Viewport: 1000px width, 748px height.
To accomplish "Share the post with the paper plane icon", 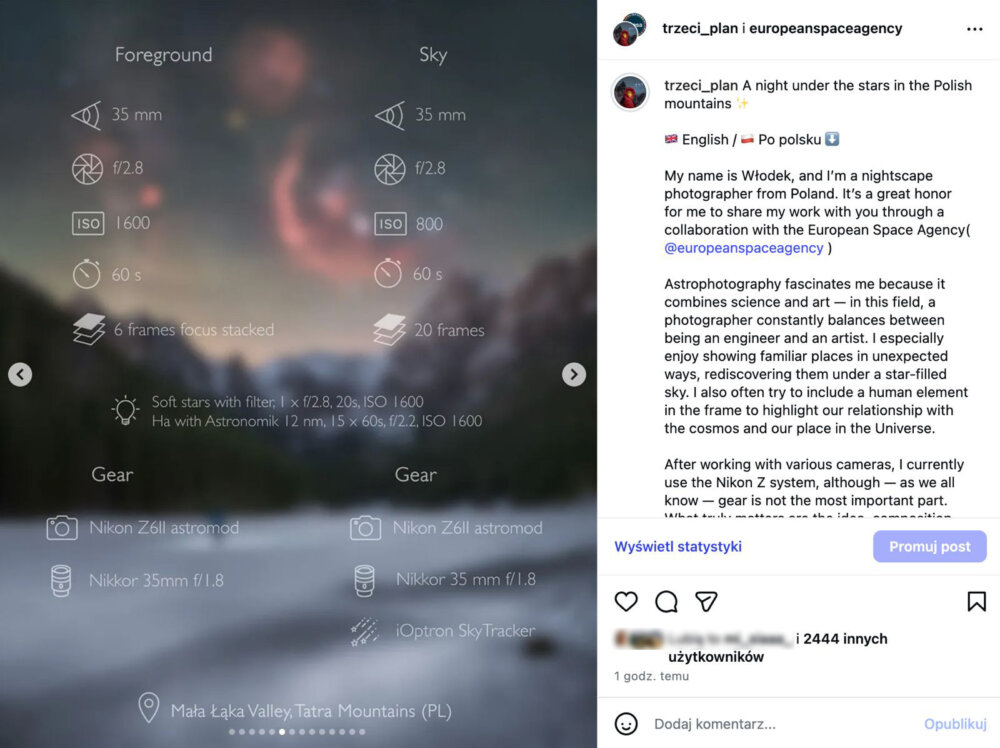I will pyautogui.click(x=707, y=601).
